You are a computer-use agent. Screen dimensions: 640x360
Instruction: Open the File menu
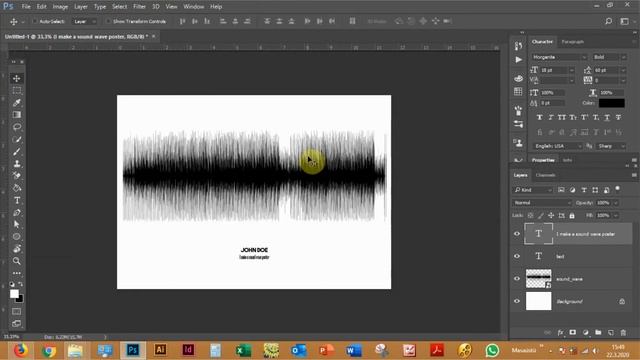[x=26, y=7]
